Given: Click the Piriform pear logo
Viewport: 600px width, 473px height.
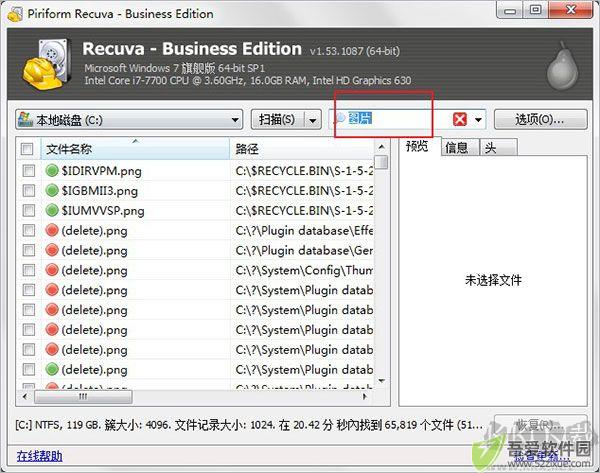Looking at the screenshot, I should [562, 66].
